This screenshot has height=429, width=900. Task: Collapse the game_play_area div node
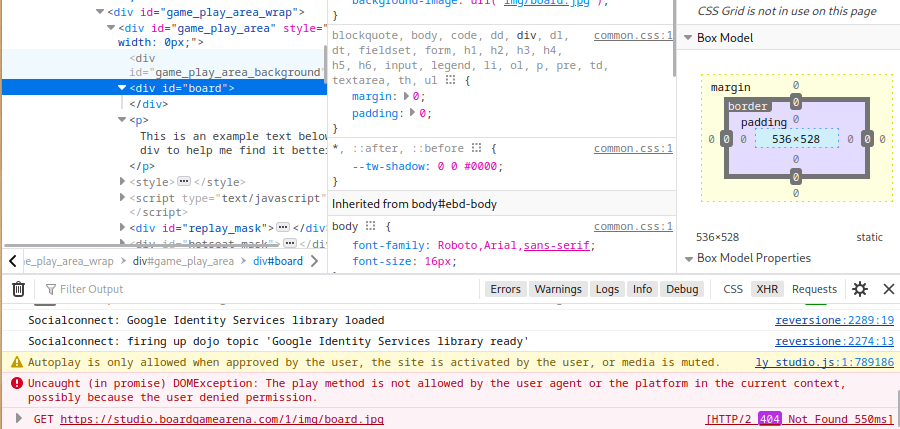(111, 28)
